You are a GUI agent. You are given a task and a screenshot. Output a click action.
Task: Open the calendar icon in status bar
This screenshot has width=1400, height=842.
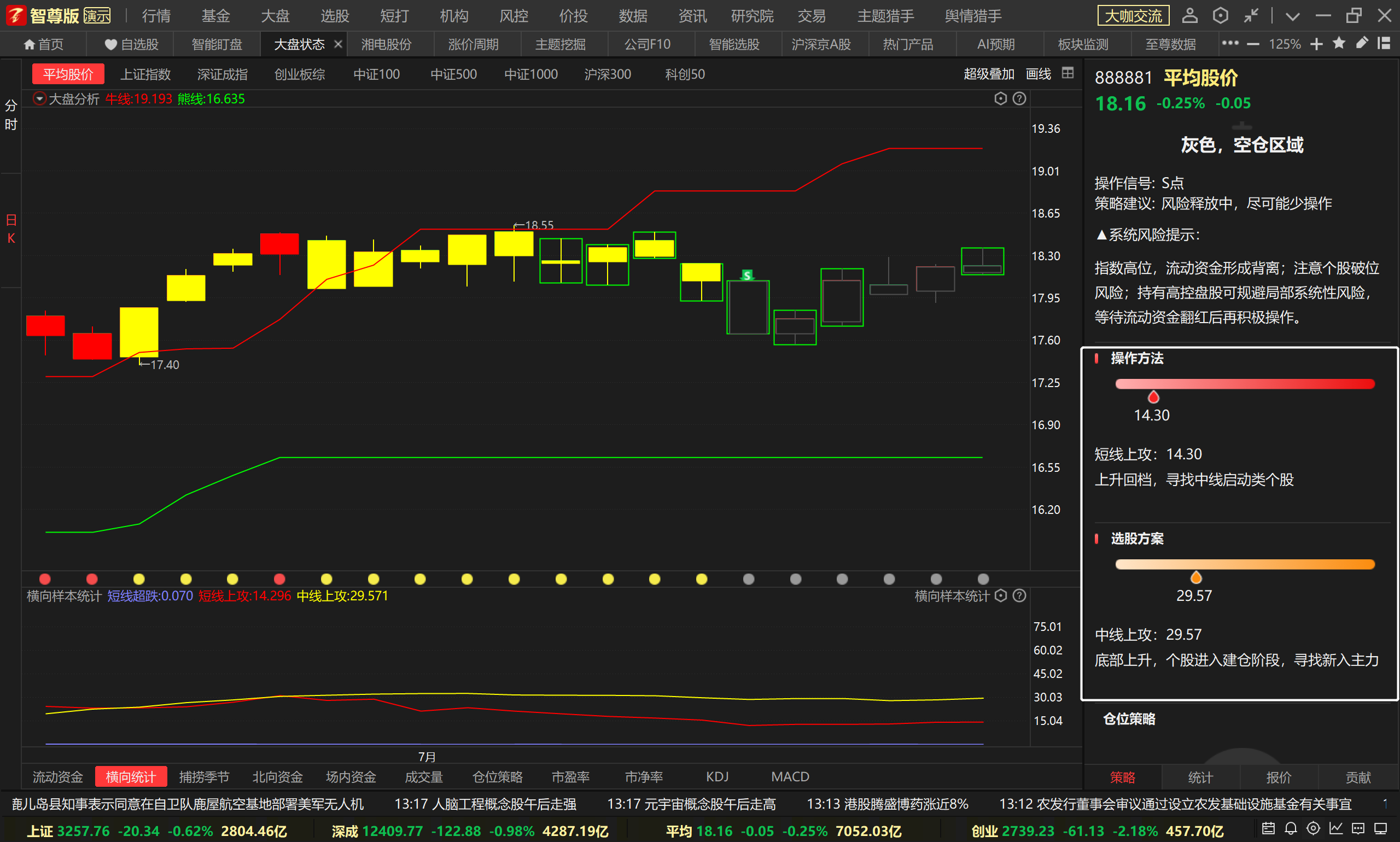pyautogui.click(x=1268, y=829)
